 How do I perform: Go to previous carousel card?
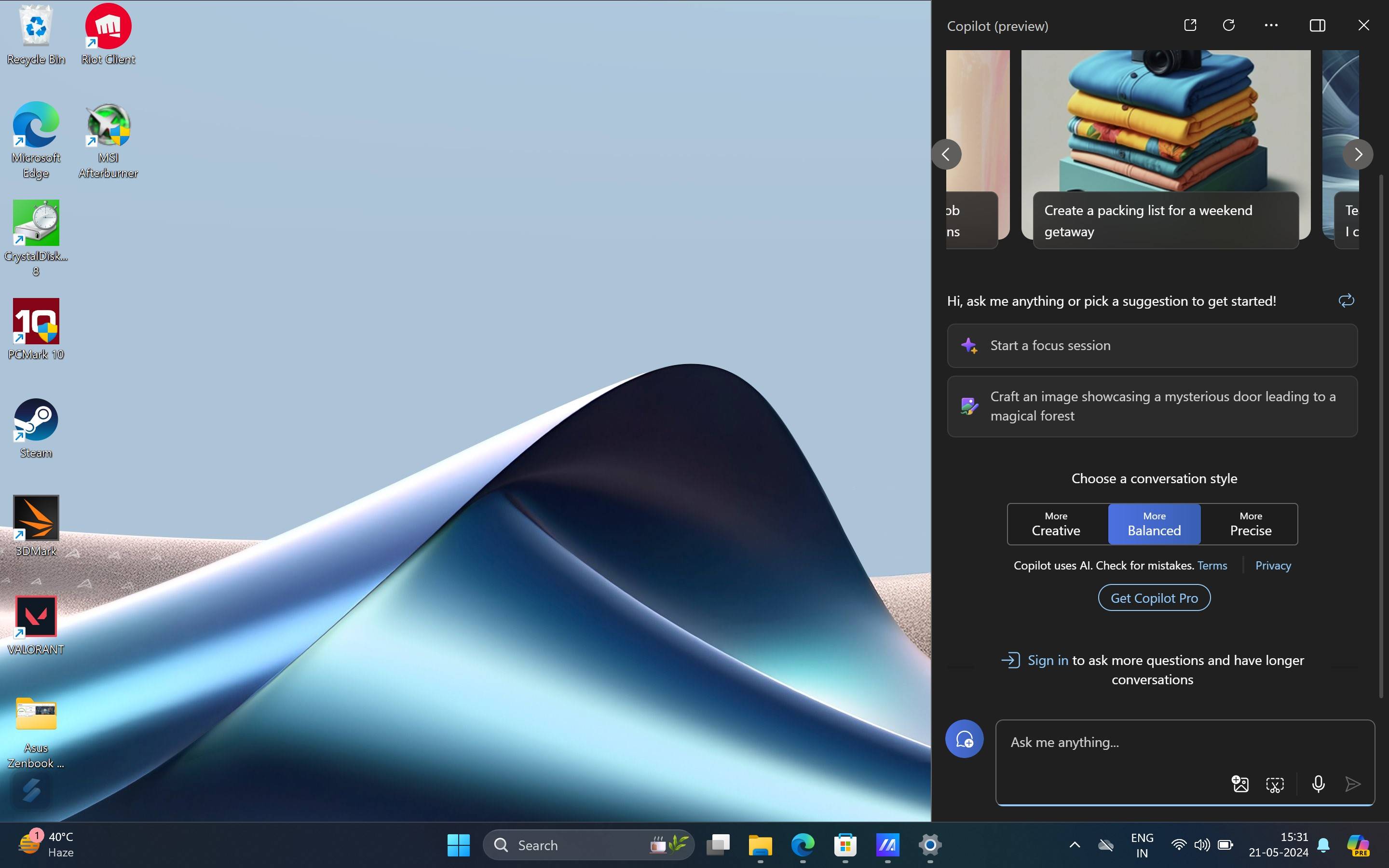tap(946, 154)
